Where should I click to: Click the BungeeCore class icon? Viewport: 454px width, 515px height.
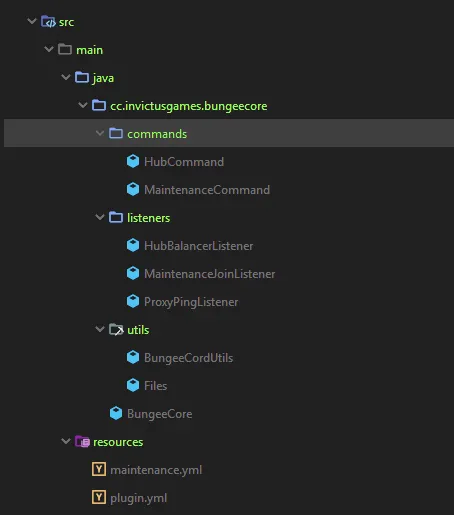[x=116, y=414]
